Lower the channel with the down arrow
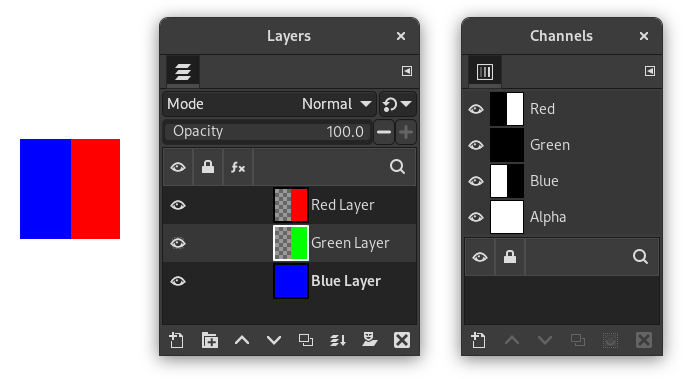683x379 pixels. click(545, 340)
